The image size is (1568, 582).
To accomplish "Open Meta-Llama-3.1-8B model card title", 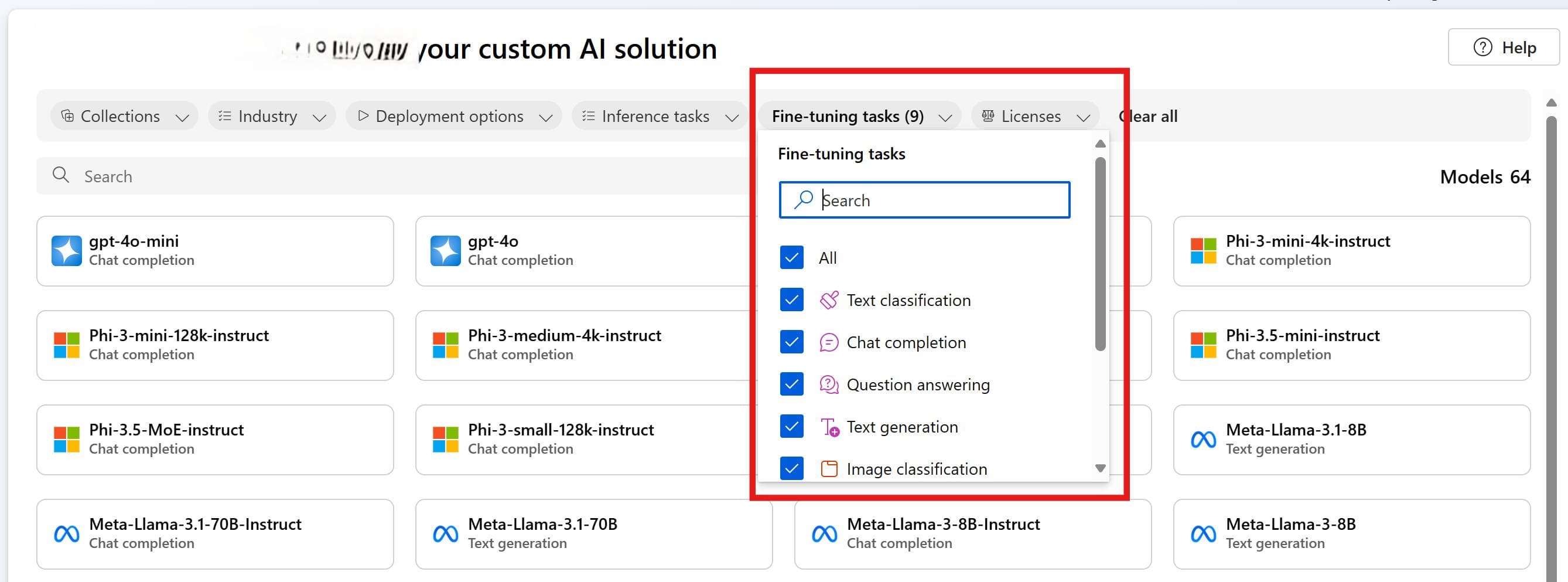I will click(x=1296, y=430).
